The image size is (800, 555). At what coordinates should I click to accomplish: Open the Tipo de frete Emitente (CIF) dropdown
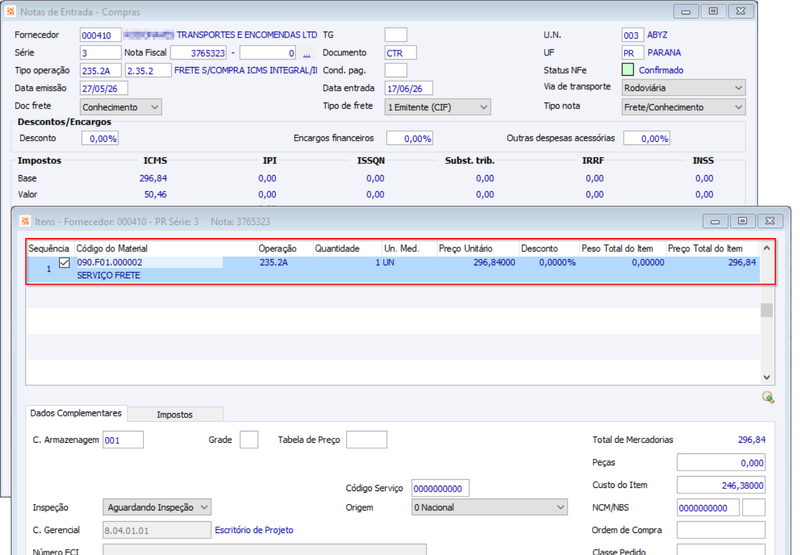[x=438, y=107]
